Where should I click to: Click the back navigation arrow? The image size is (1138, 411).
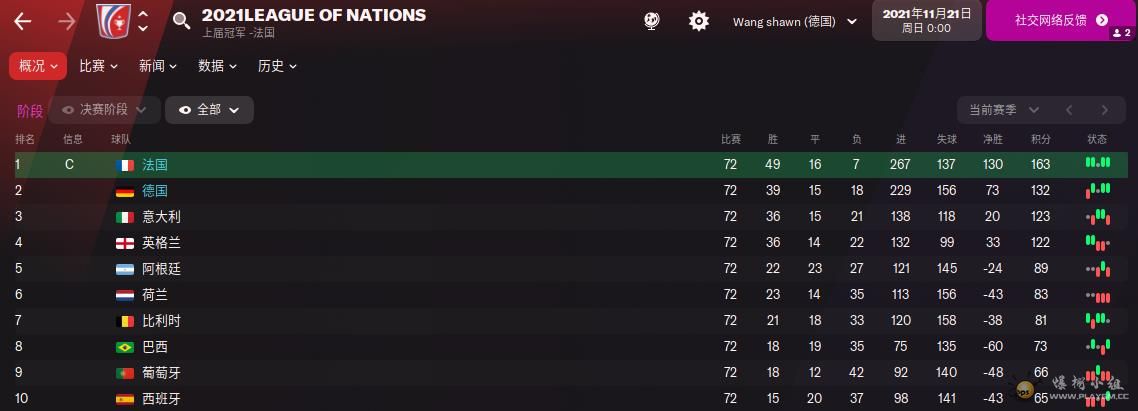23,21
